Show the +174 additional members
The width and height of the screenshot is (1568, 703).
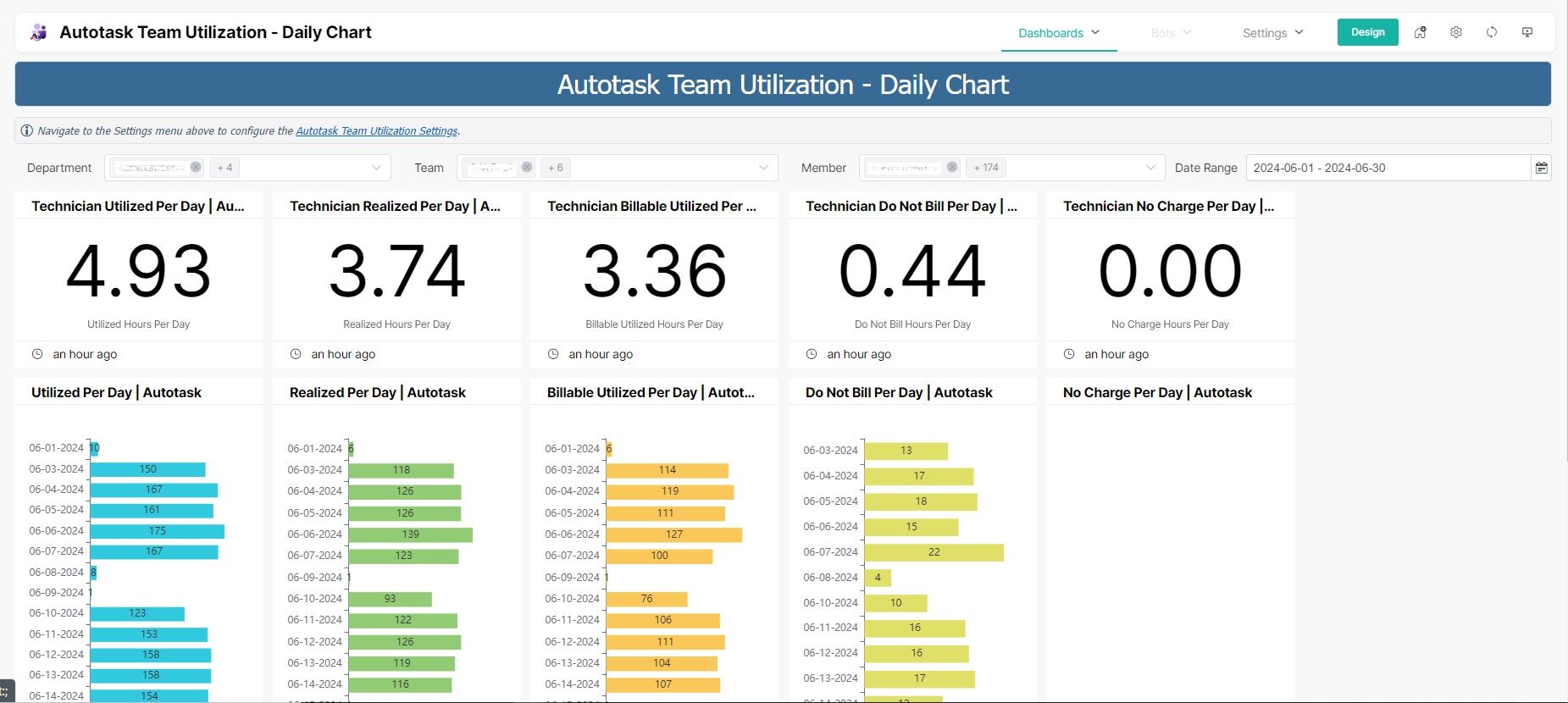986,168
